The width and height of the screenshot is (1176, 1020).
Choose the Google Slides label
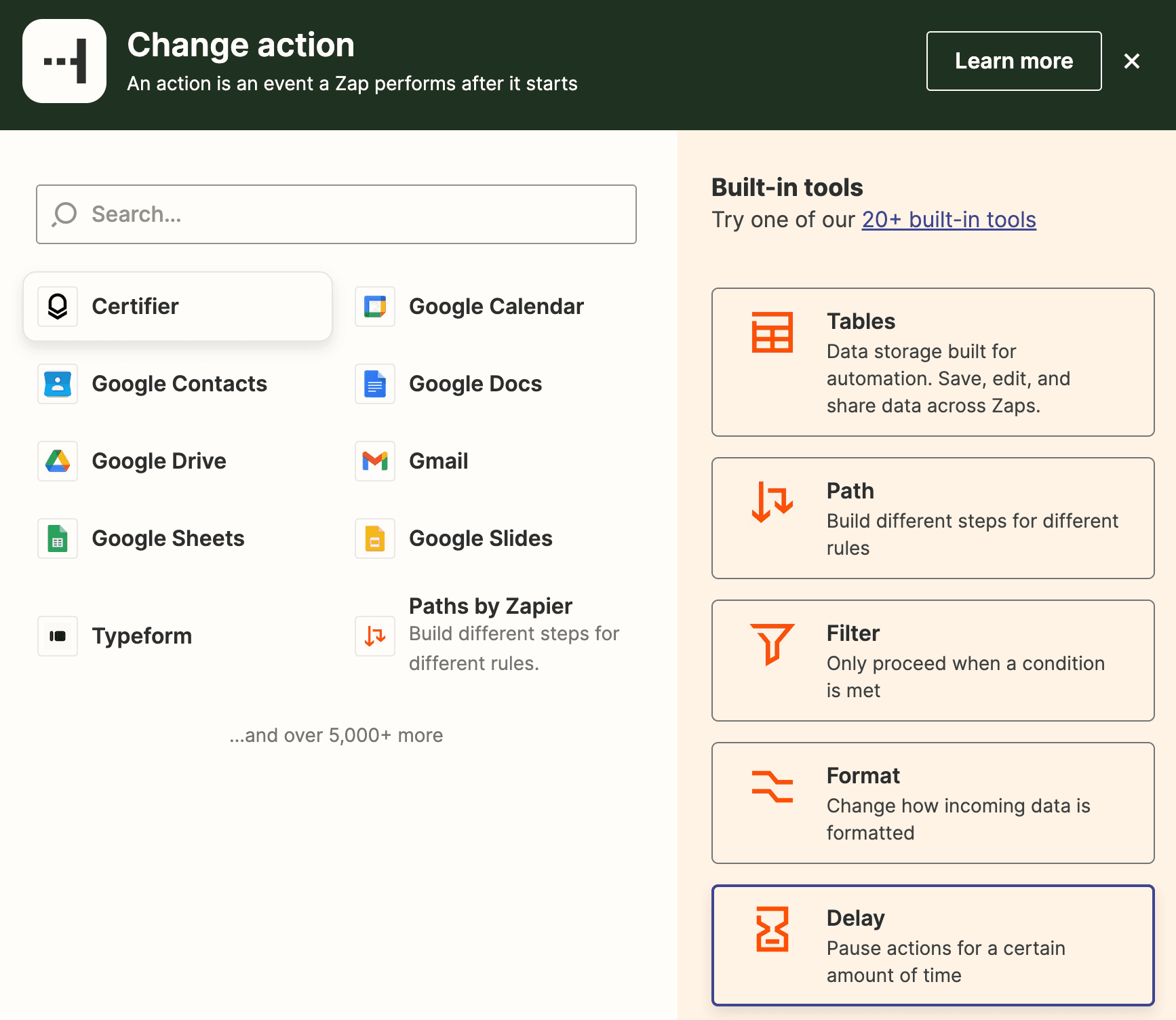point(481,538)
